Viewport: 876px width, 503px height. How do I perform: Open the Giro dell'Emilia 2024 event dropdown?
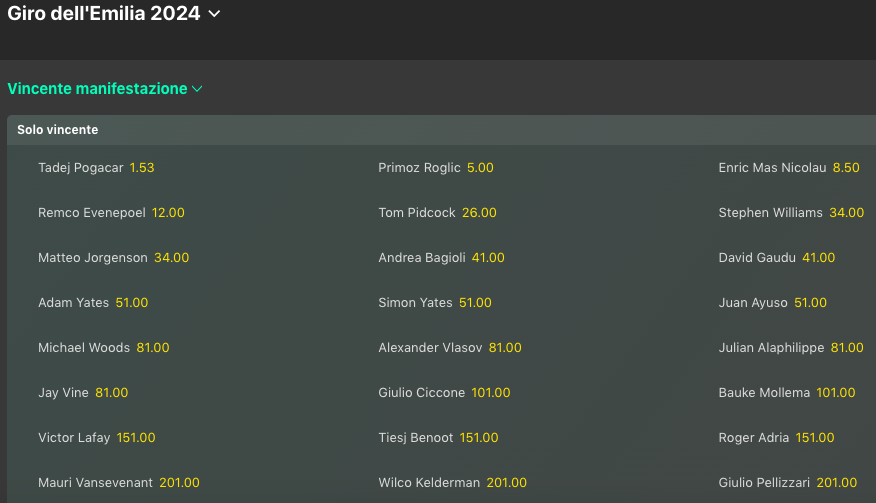coord(114,14)
